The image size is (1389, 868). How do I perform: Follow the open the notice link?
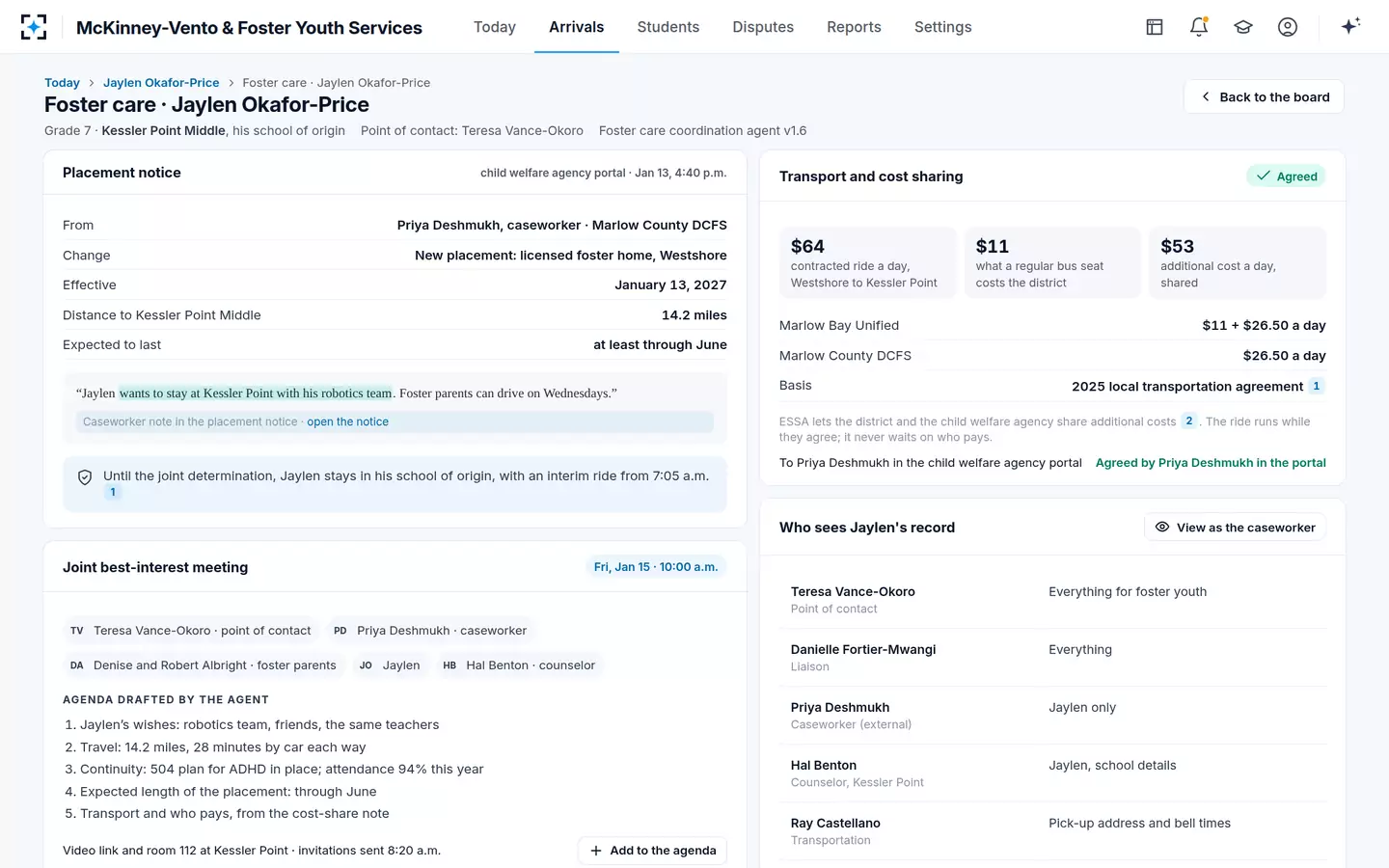(x=347, y=421)
